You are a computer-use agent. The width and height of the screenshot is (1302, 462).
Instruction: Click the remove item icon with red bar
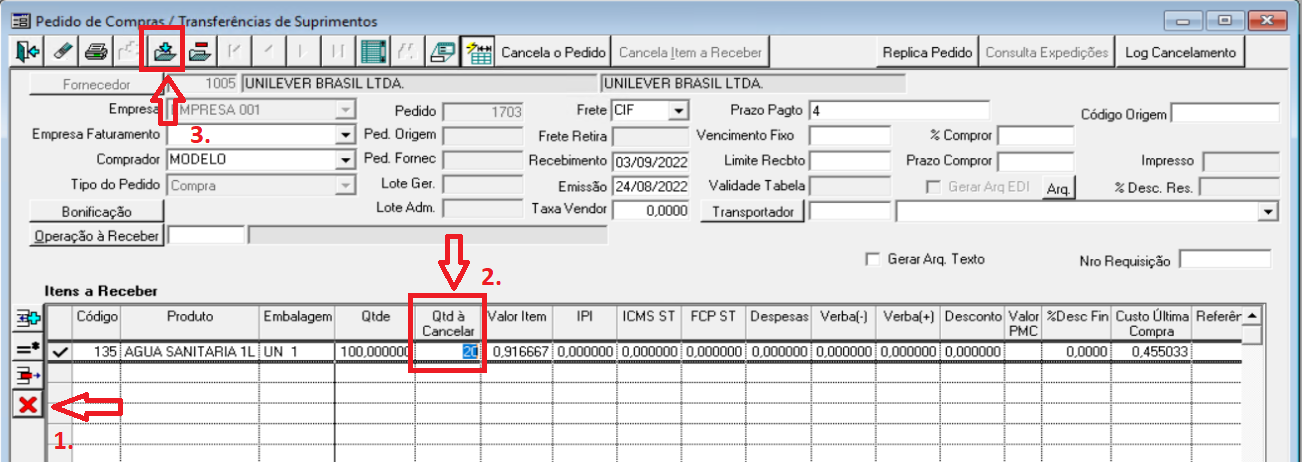pos(26,376)
